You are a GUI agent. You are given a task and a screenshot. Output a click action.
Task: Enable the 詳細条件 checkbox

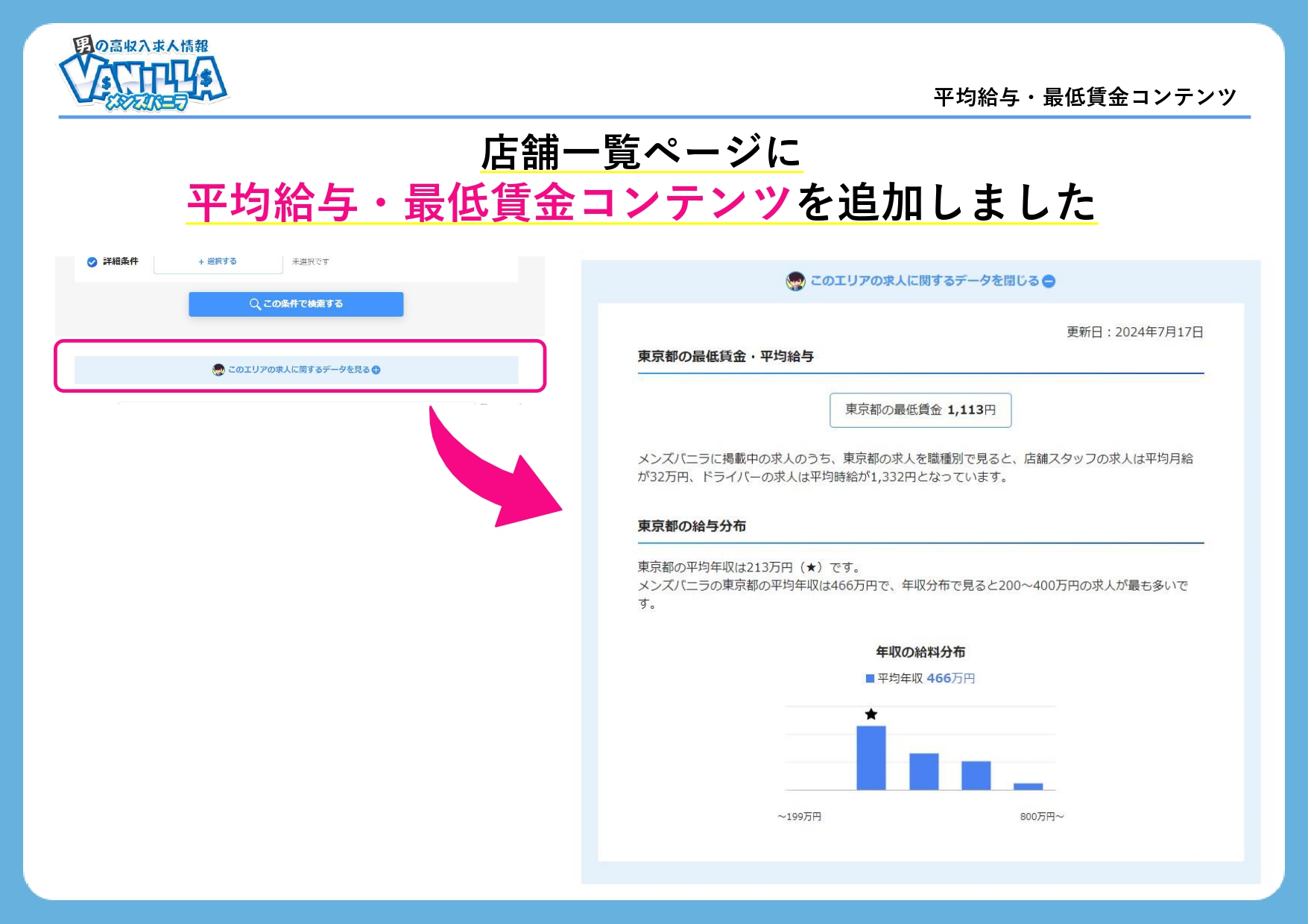[91, 262]
